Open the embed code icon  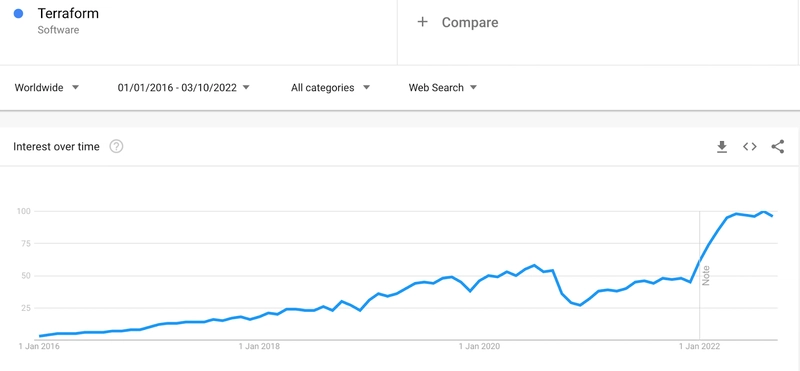click(749, 147)
